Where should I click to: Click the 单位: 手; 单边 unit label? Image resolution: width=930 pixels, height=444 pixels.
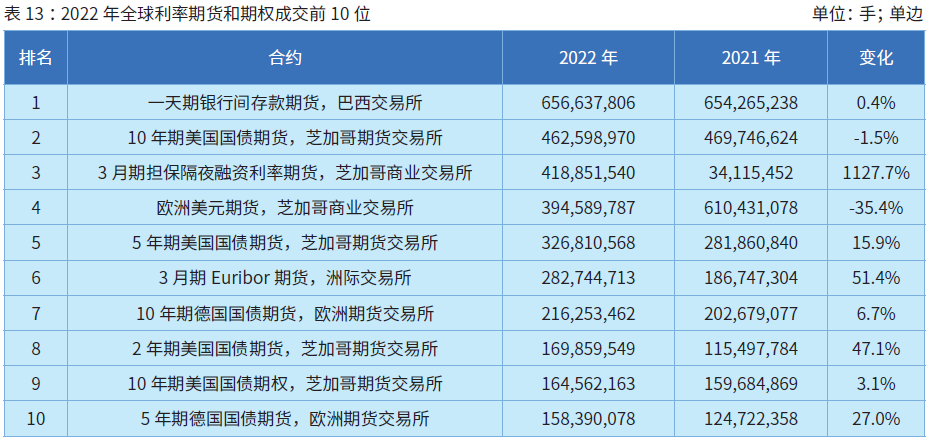pyautogui.click(x=868, y=14)
